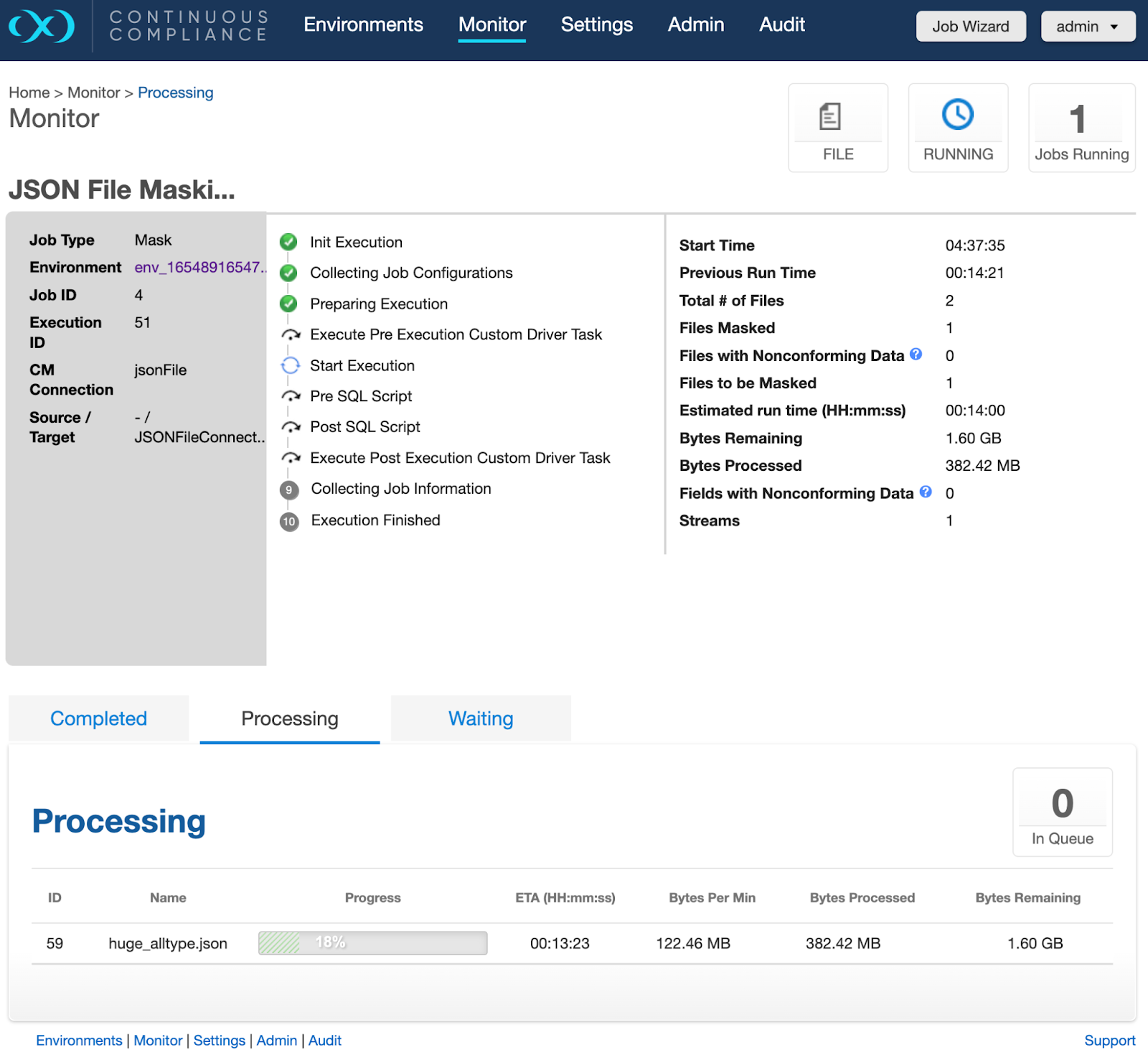Screen dimensions: 1148x1055
Task: Click the 18% progress bar for huge_alltype.json
Action: [372, 943]
